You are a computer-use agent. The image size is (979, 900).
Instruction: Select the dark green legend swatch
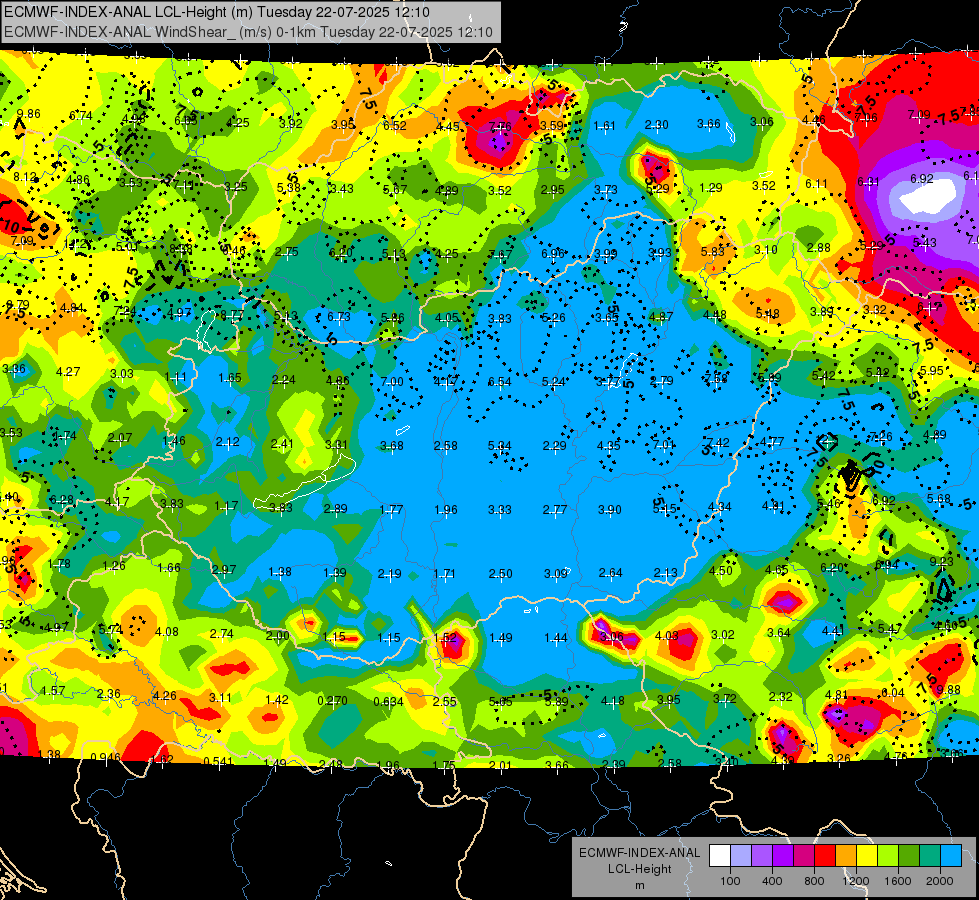pyautogui.click(x=908, y=856)
